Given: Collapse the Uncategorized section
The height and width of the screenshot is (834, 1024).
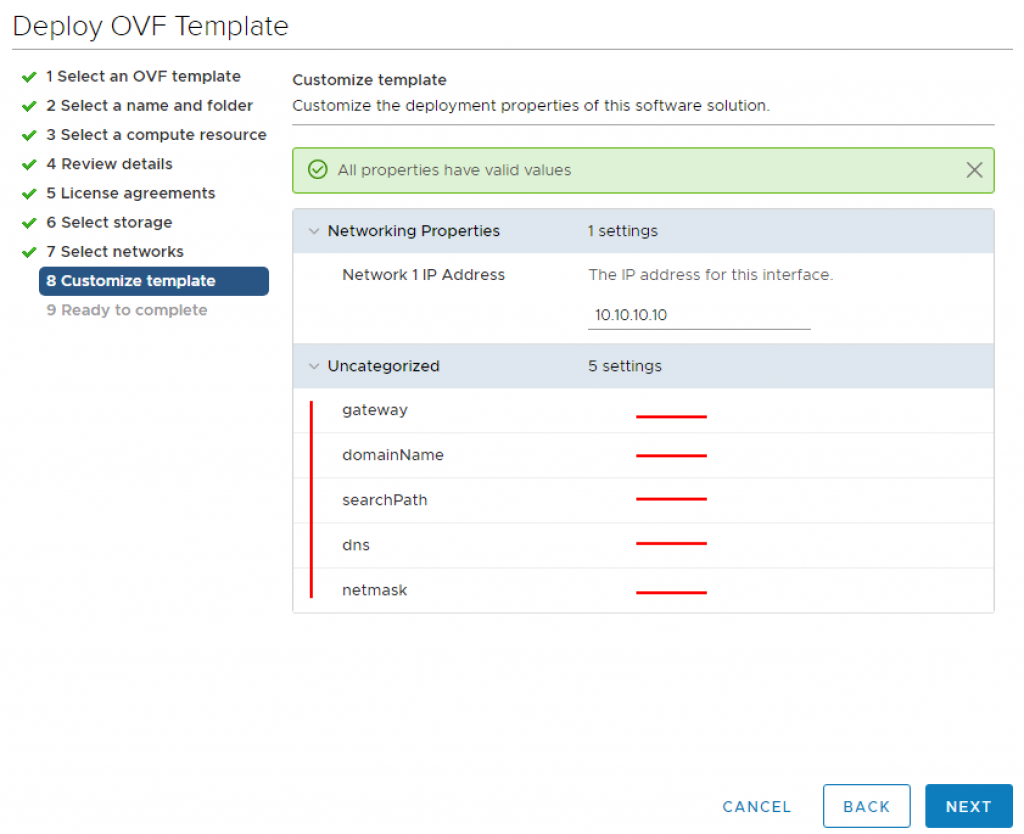Looking at the screenshot, I should tap(313, 366).
